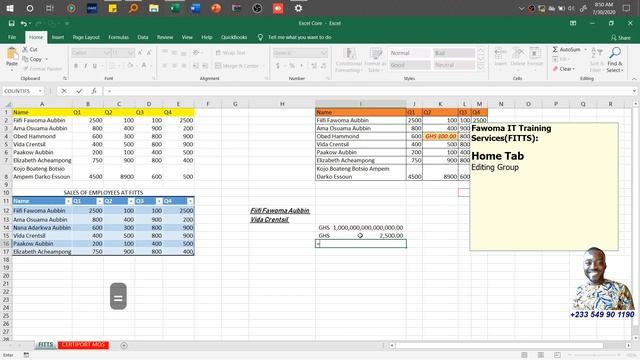Cancel the formula entry with the X icon

[x=64, y=91]
